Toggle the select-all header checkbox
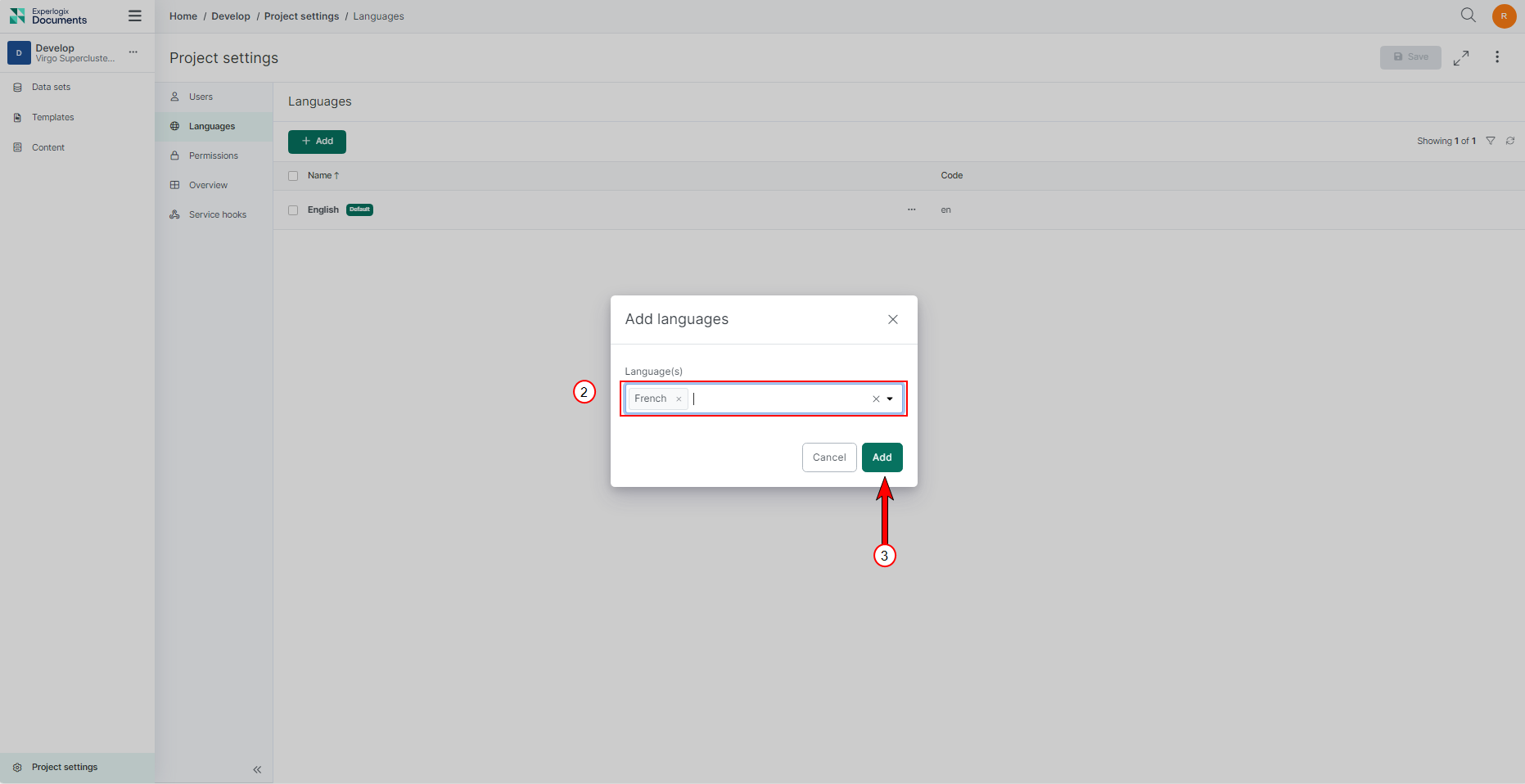This screenshot has height=784, width=1525. tap(293, 176)
